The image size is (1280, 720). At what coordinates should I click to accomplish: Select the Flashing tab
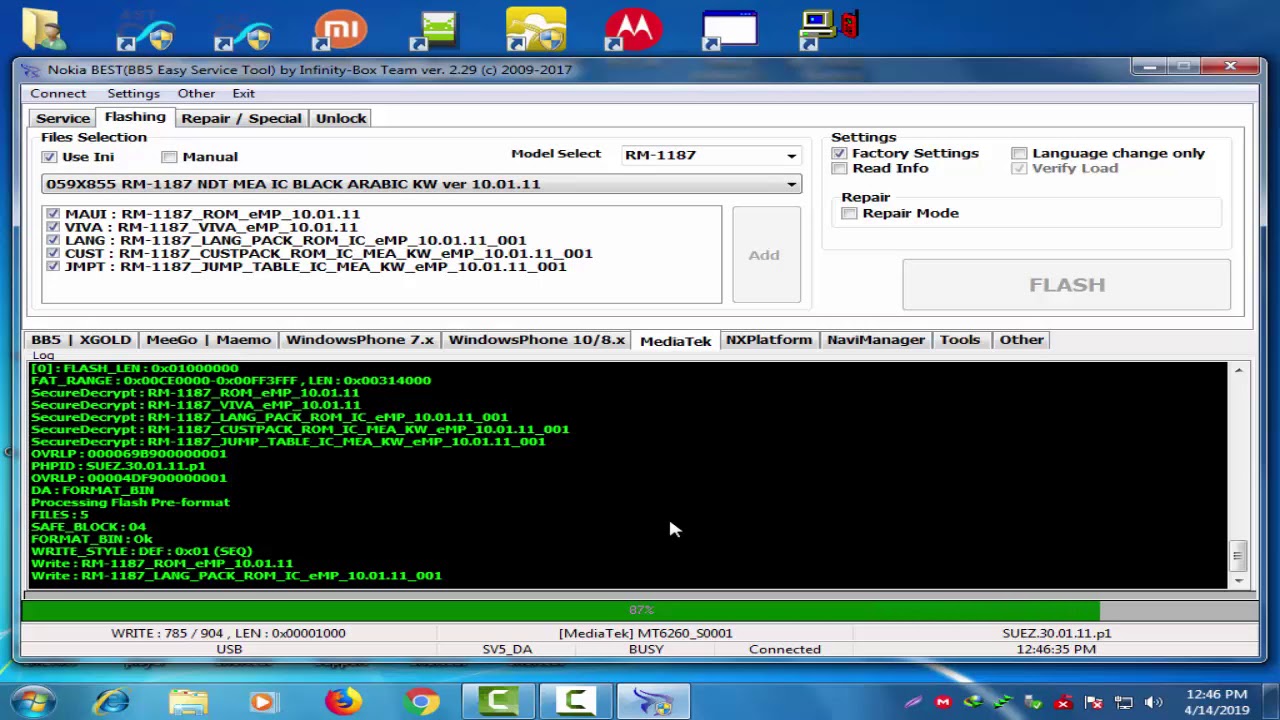coord(135,117)
